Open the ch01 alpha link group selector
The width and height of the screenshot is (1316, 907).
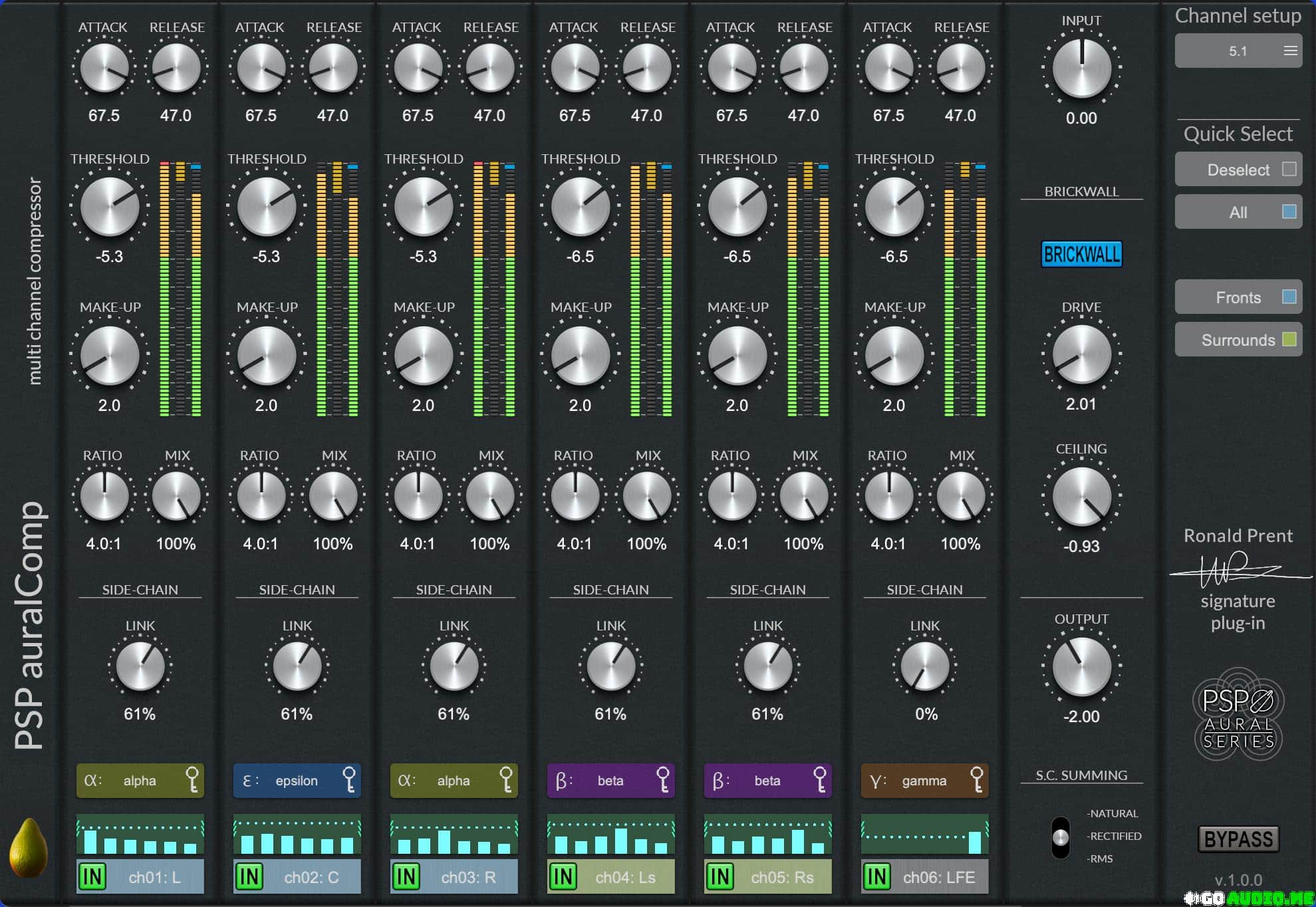140,781
